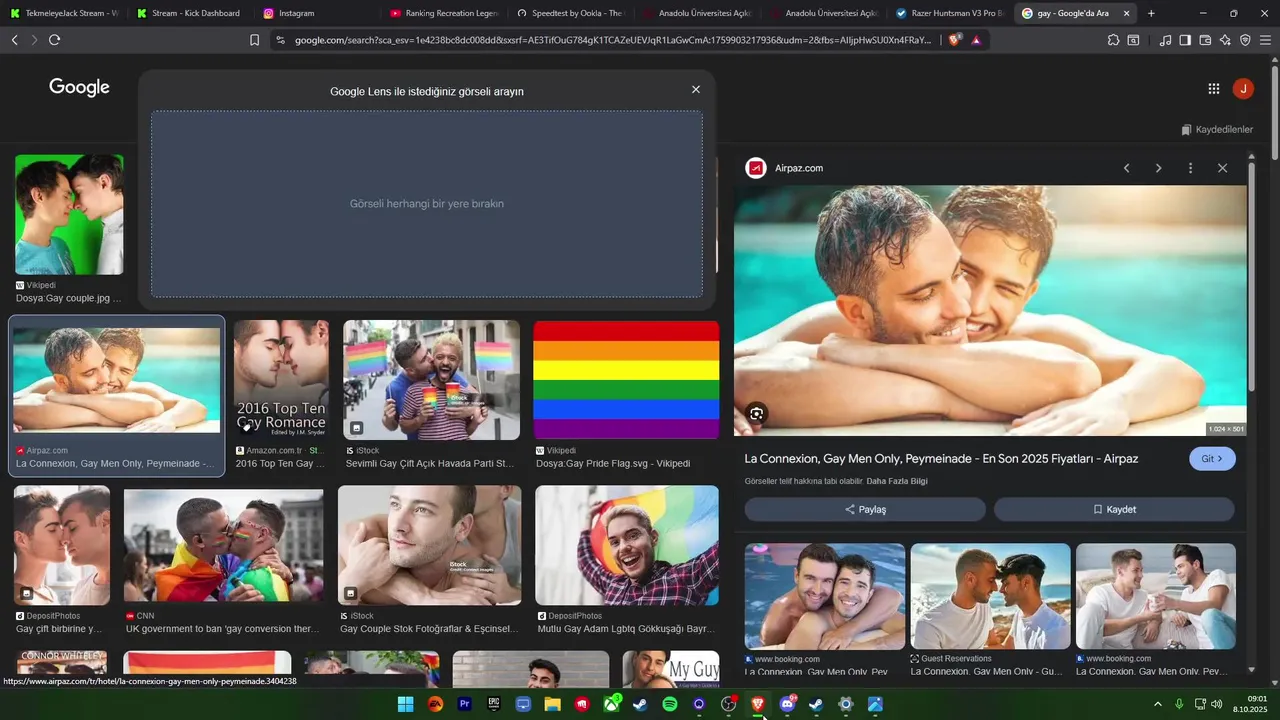Open related image from Guest Reservations
Screen dimensions: 1280x720
990,597
